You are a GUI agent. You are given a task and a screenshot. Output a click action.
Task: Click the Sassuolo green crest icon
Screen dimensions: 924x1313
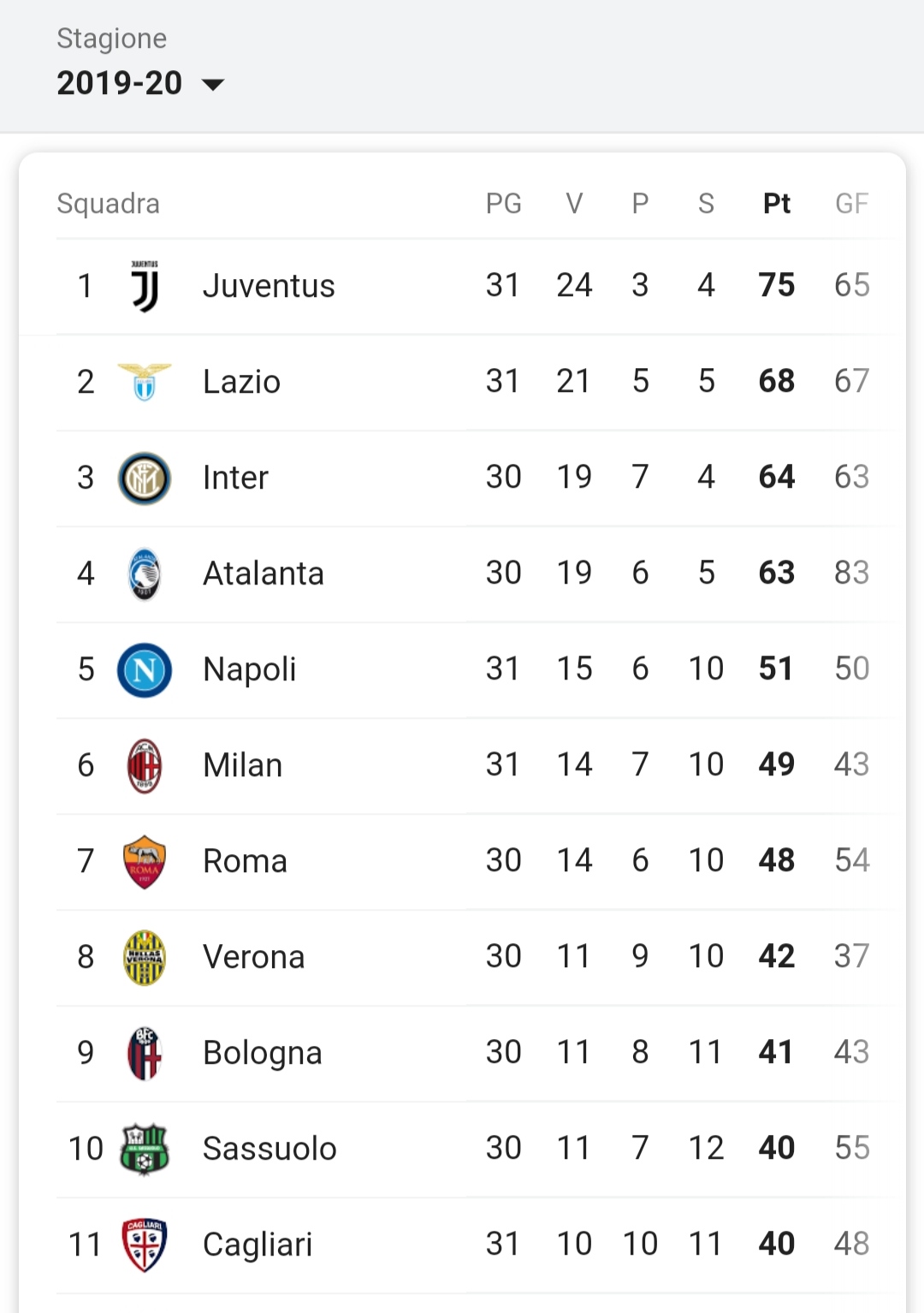pos(145,1149)
